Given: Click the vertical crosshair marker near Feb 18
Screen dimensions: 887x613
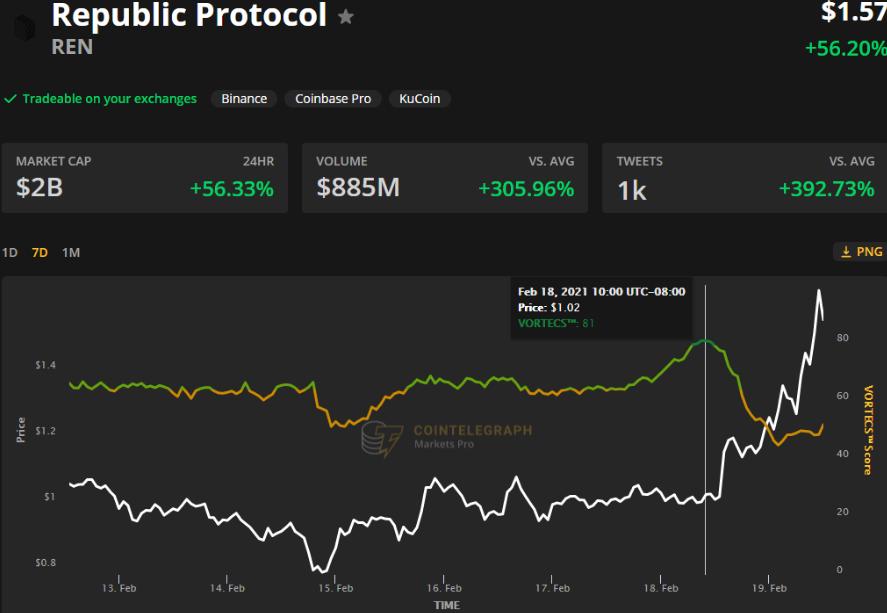Looking at the screenshot, I should pos(707,430).
